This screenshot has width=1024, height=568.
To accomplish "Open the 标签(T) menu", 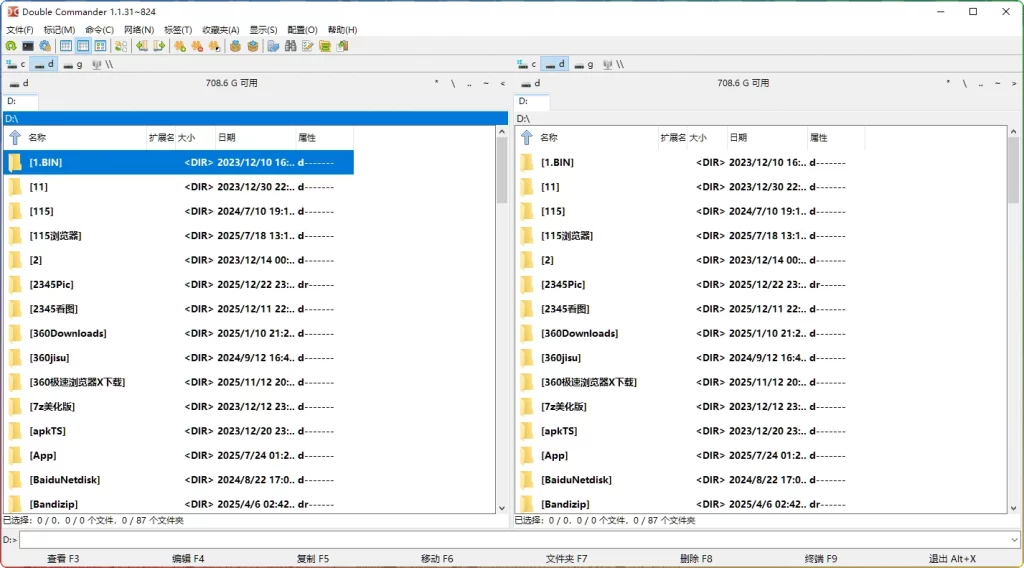I will tap(178, 30).
